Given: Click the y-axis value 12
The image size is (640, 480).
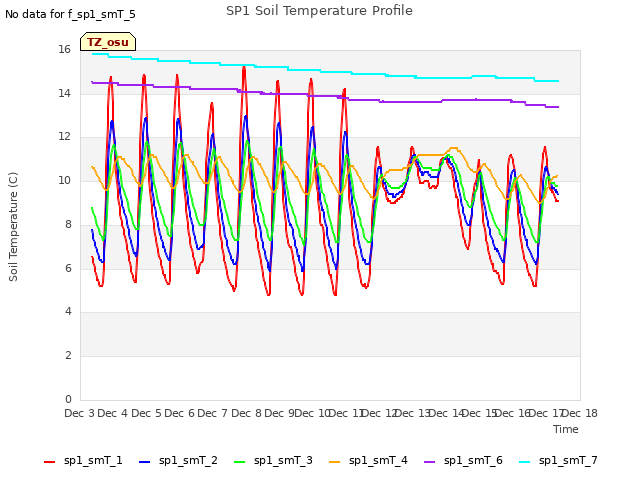Looking at the screenshot, I should 64,137.
